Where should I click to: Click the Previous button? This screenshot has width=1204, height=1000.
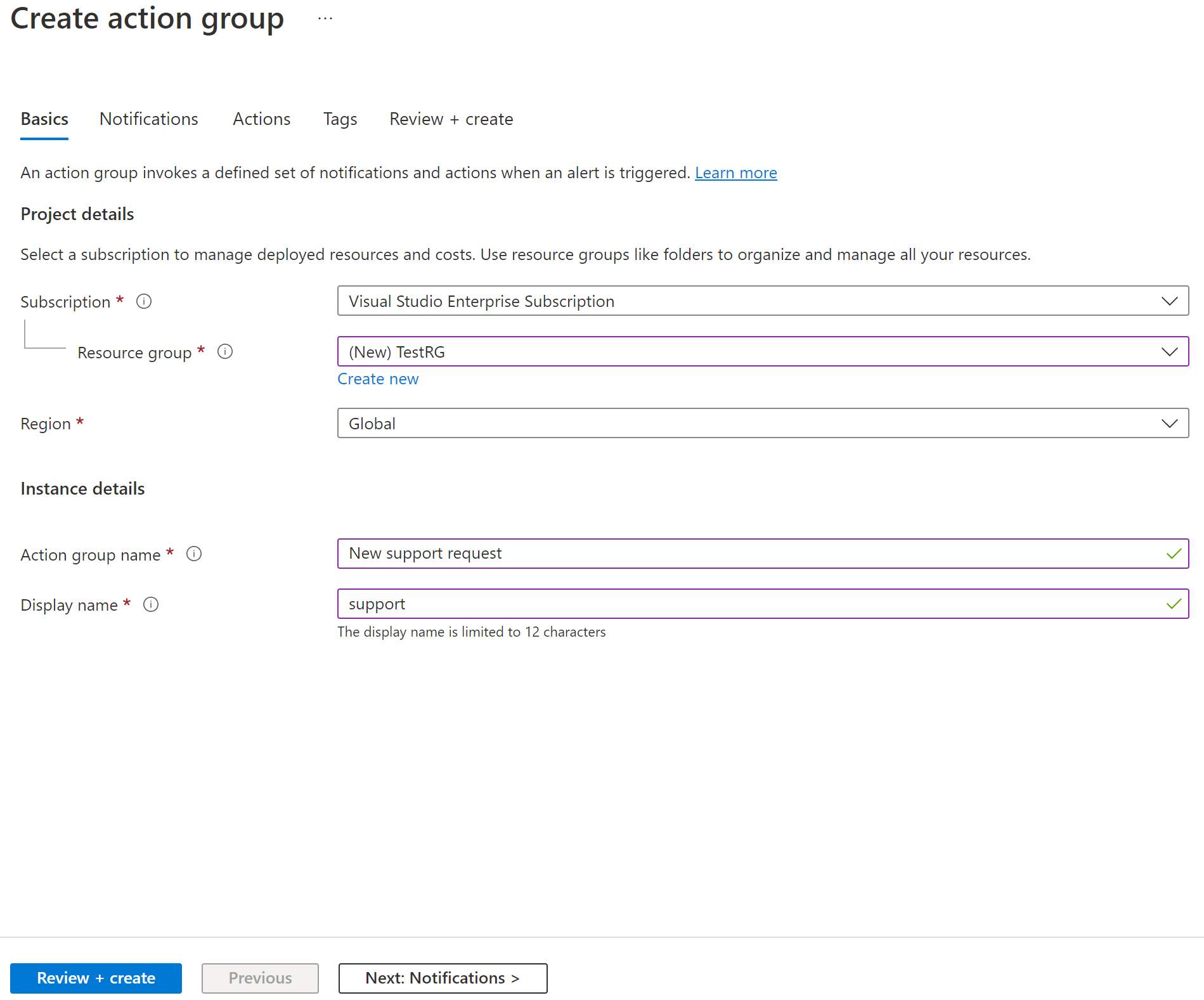[259, 978]
